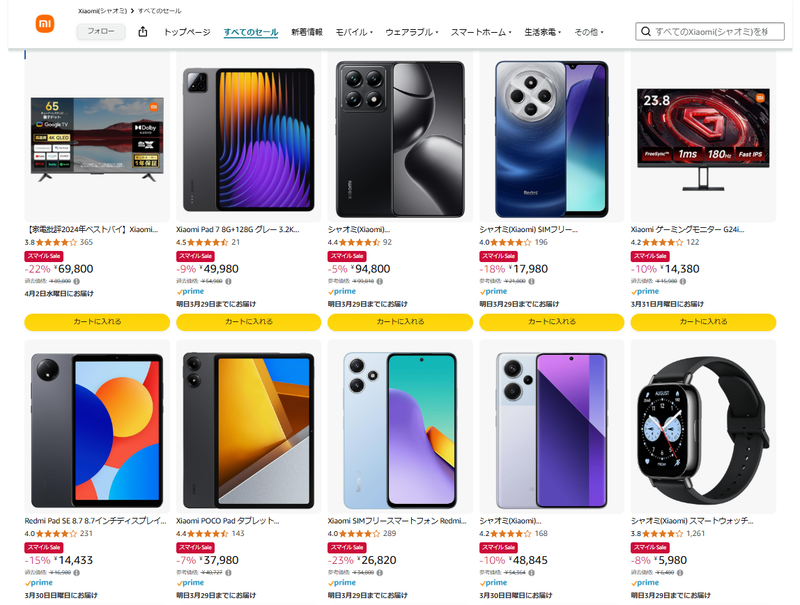
Task: Click star rating of Redmi Pad SE 8.7
Action: pyautogui.click(x=56, y=534)
